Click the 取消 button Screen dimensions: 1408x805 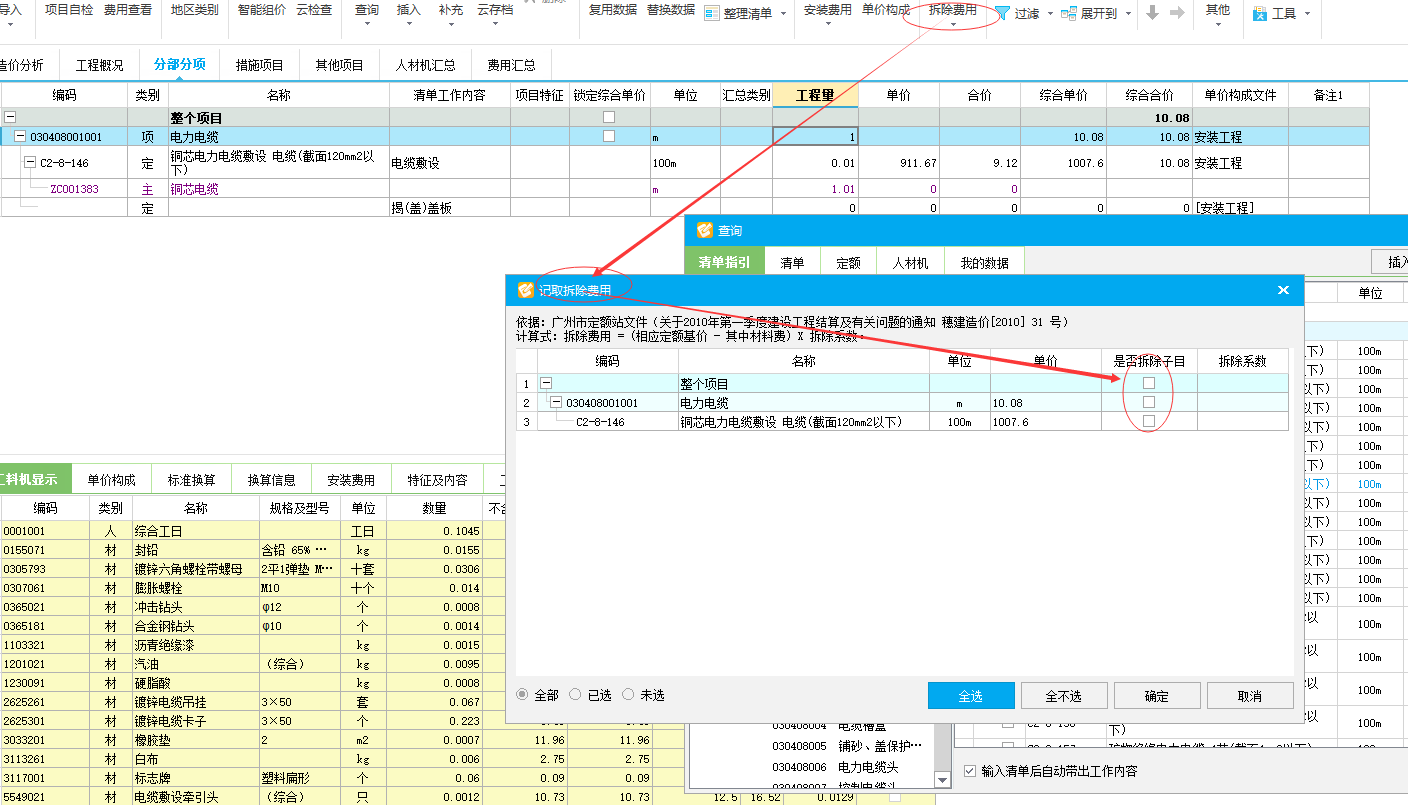point(1250,696)
